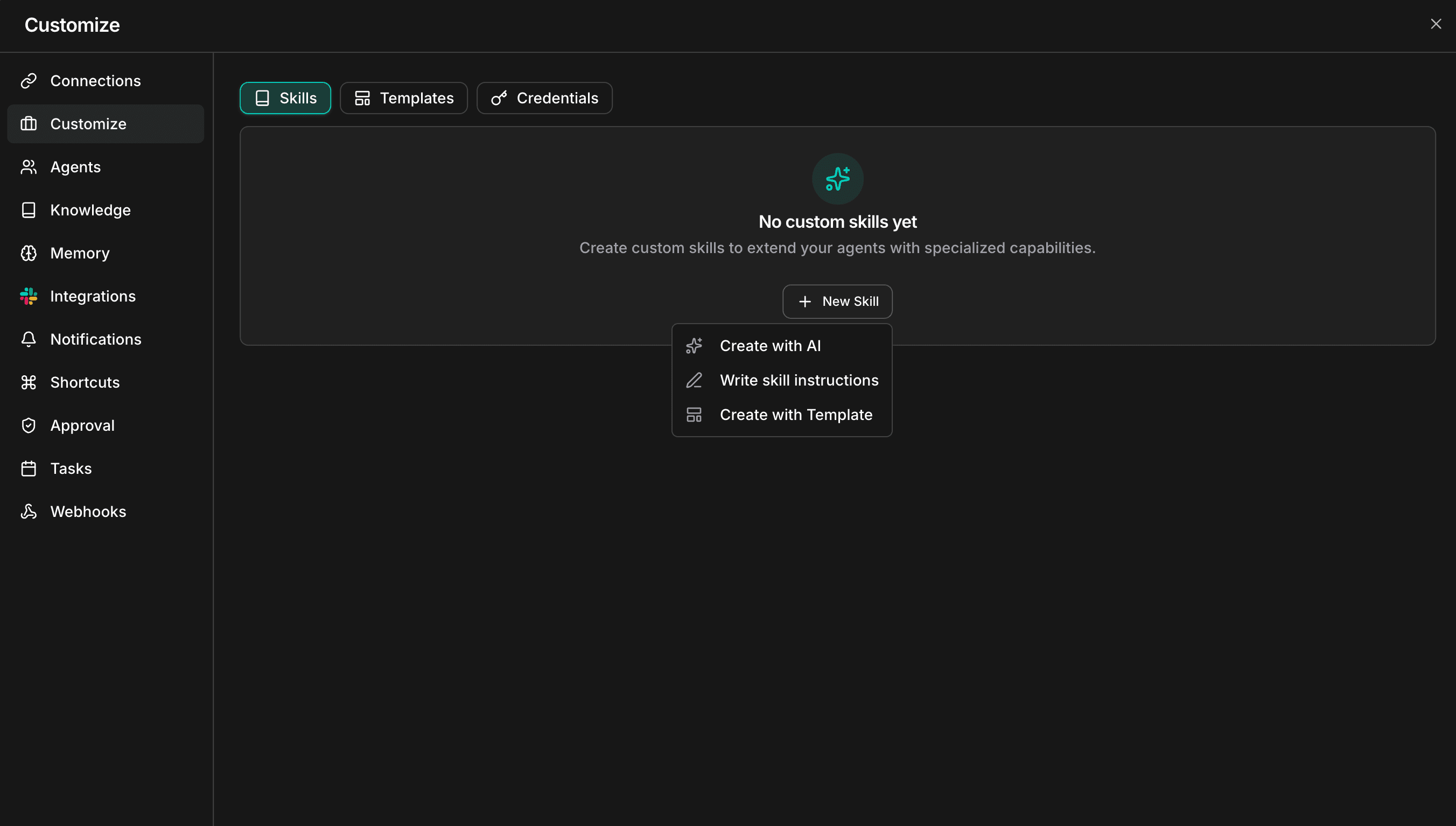The image size is (1456, 826).
Task: Close the Customize dialog
Action: [x=1436, y=24]
